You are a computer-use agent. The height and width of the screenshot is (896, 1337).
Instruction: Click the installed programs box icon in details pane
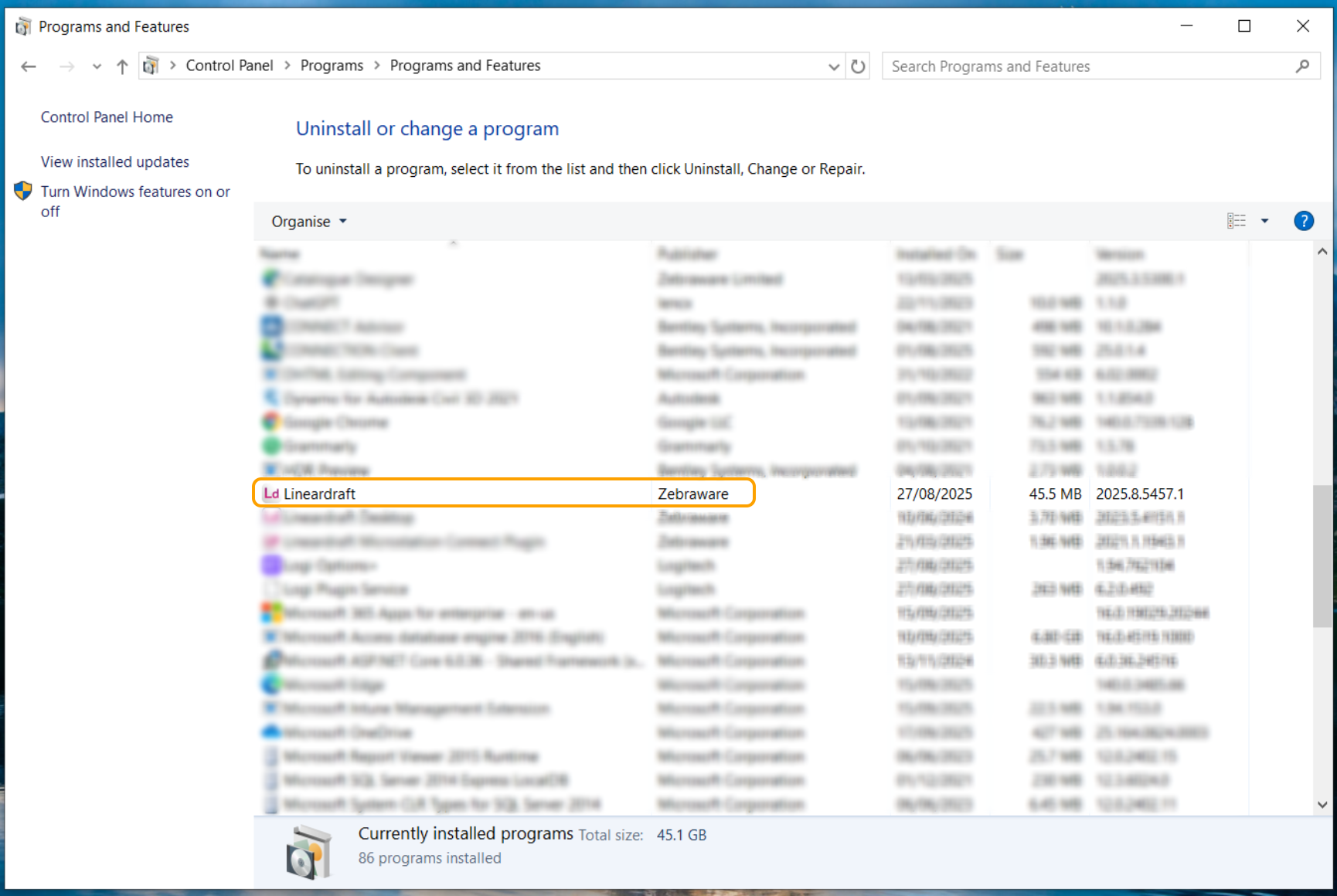309,852
